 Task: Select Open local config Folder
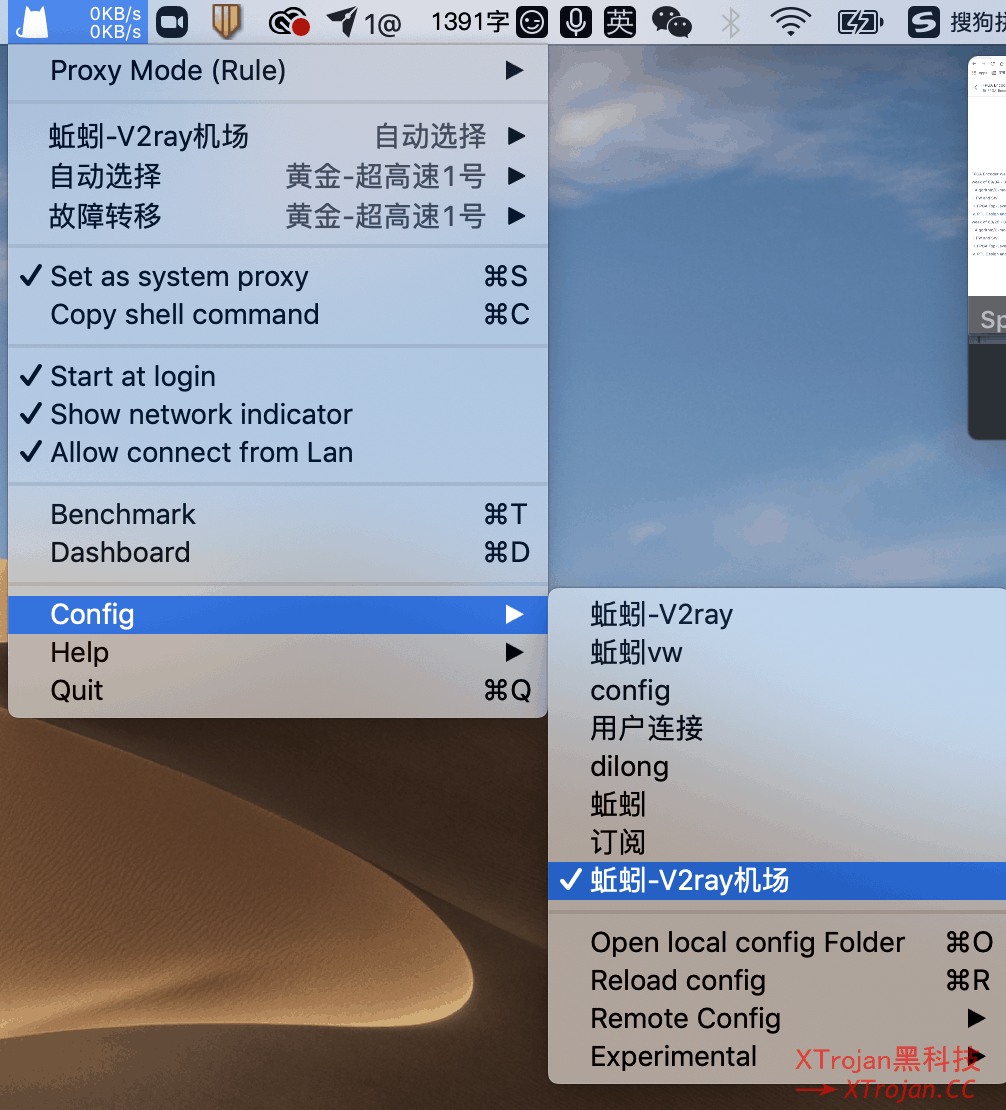point(777,942)
